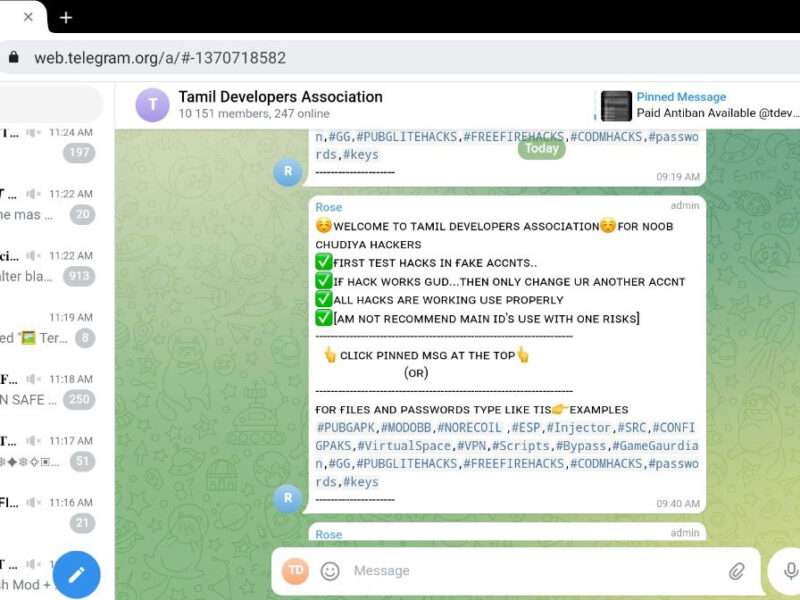
Task: Click '10 151 members, 247 online' text
Action: click(x=254, y=113)
